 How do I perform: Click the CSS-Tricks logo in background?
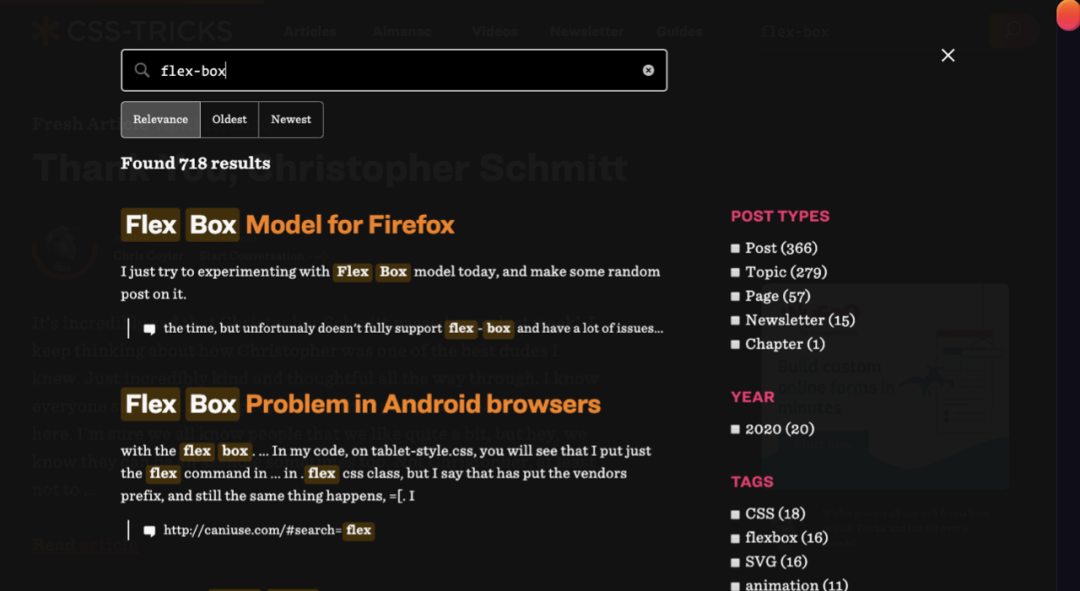point(132,31)
